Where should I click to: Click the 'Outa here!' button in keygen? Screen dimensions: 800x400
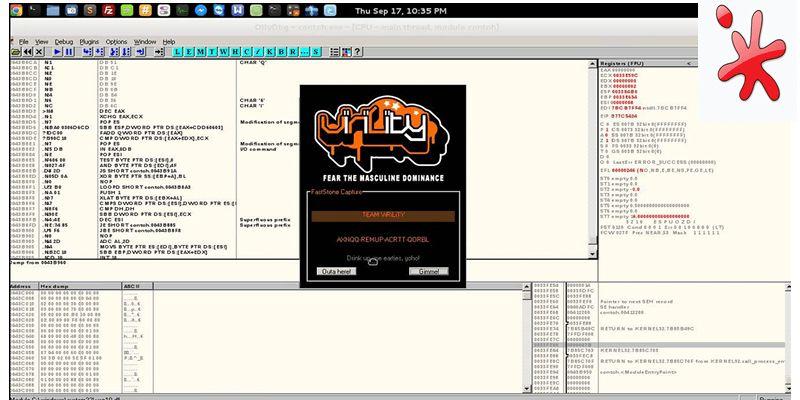coord(336,271)
